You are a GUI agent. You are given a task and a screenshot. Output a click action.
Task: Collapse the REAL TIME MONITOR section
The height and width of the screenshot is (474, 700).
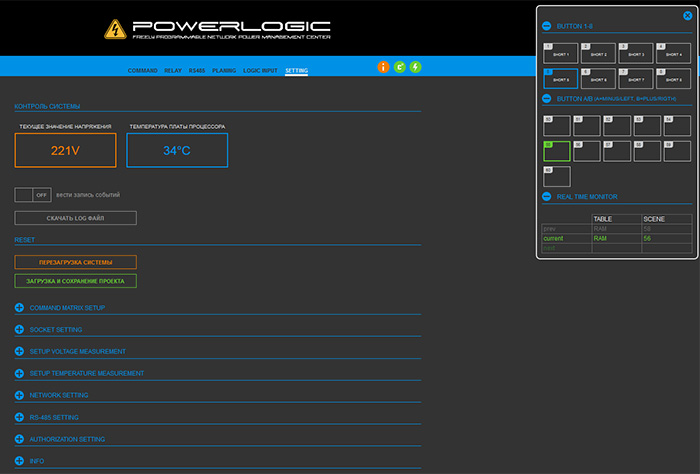pos(546,196)
